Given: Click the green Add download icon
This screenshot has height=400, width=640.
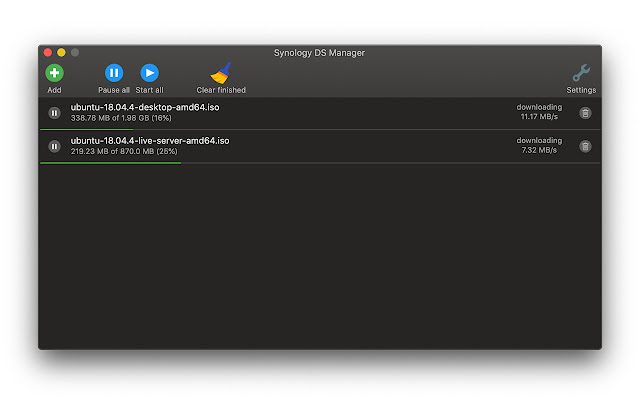Looking at the screenshot, I should coord(54,73).
